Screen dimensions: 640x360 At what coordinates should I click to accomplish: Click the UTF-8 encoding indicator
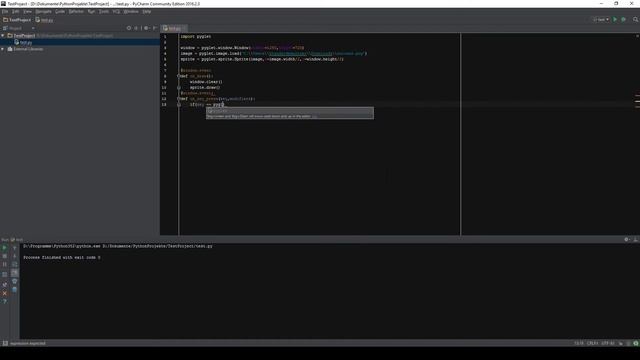[x=608, y=343]
